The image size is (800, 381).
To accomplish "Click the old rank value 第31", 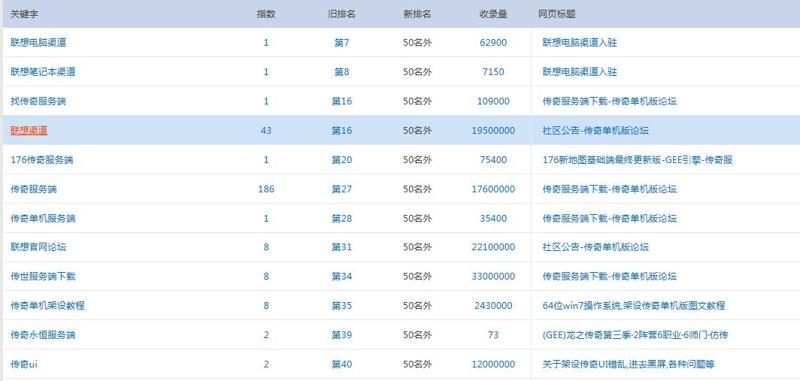I will 341,247.
